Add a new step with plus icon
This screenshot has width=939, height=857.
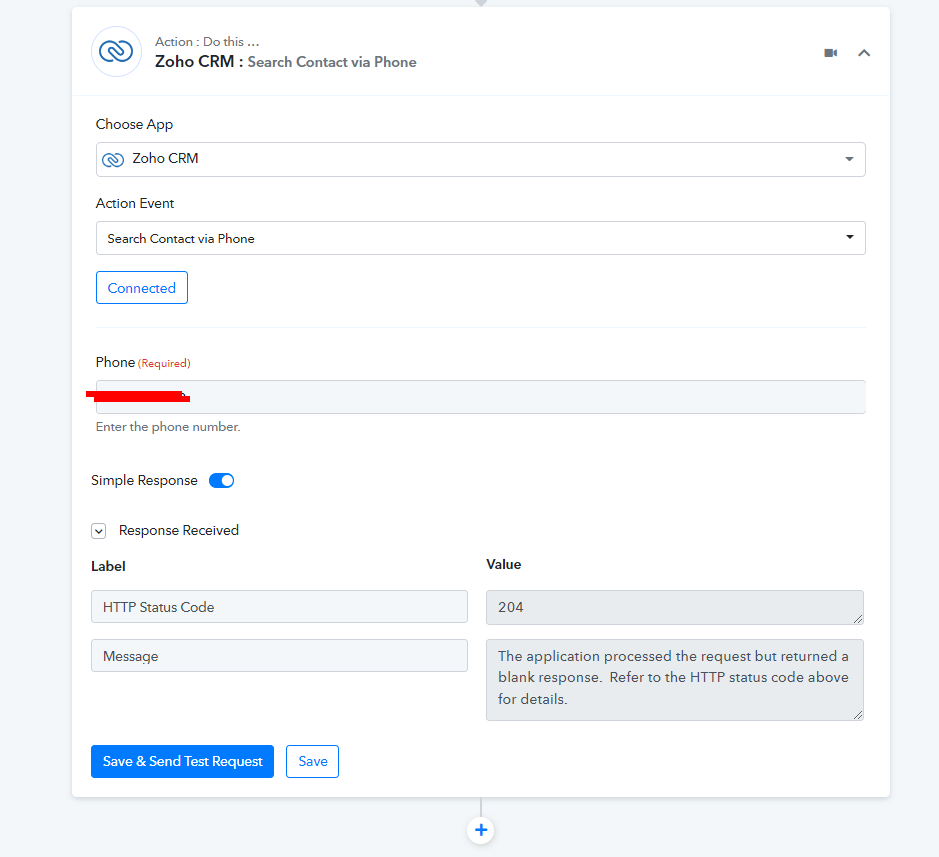click(480, 830)
